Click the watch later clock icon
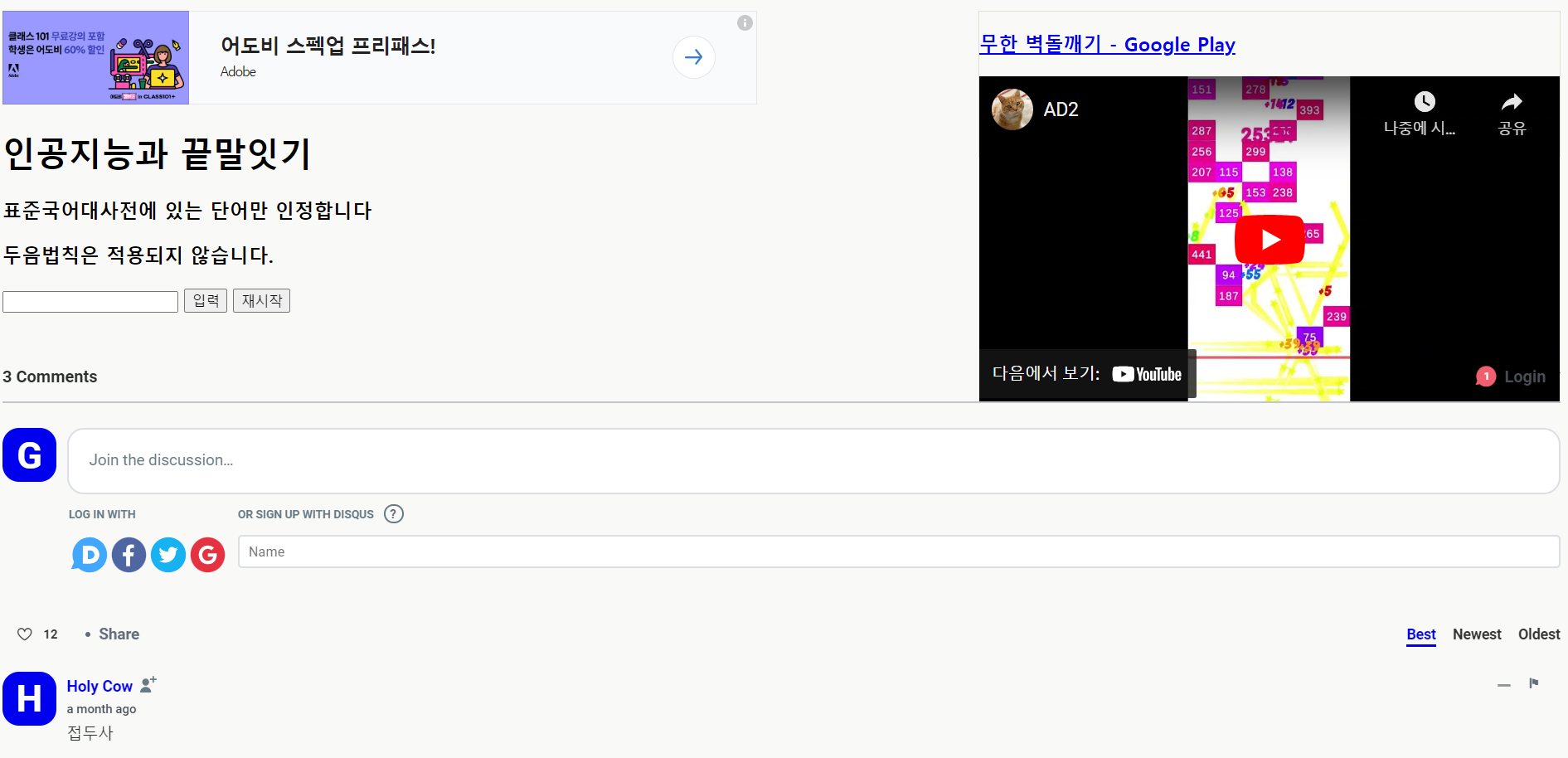1568x758 pixels. (1424, 102)
